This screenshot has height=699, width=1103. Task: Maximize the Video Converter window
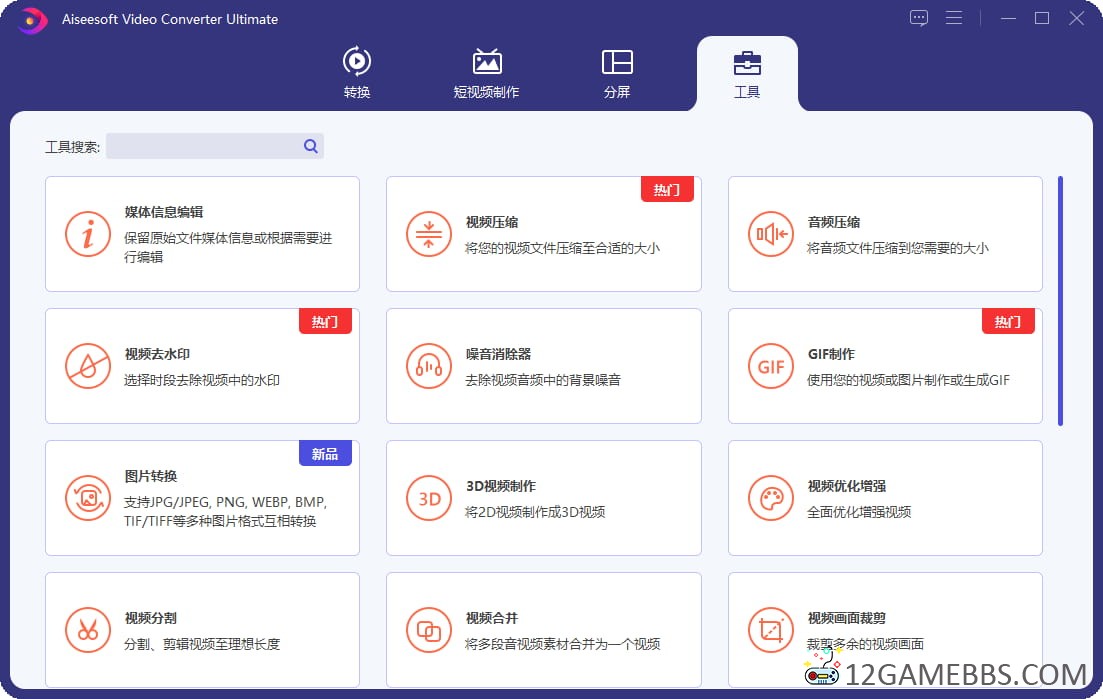1042,18
